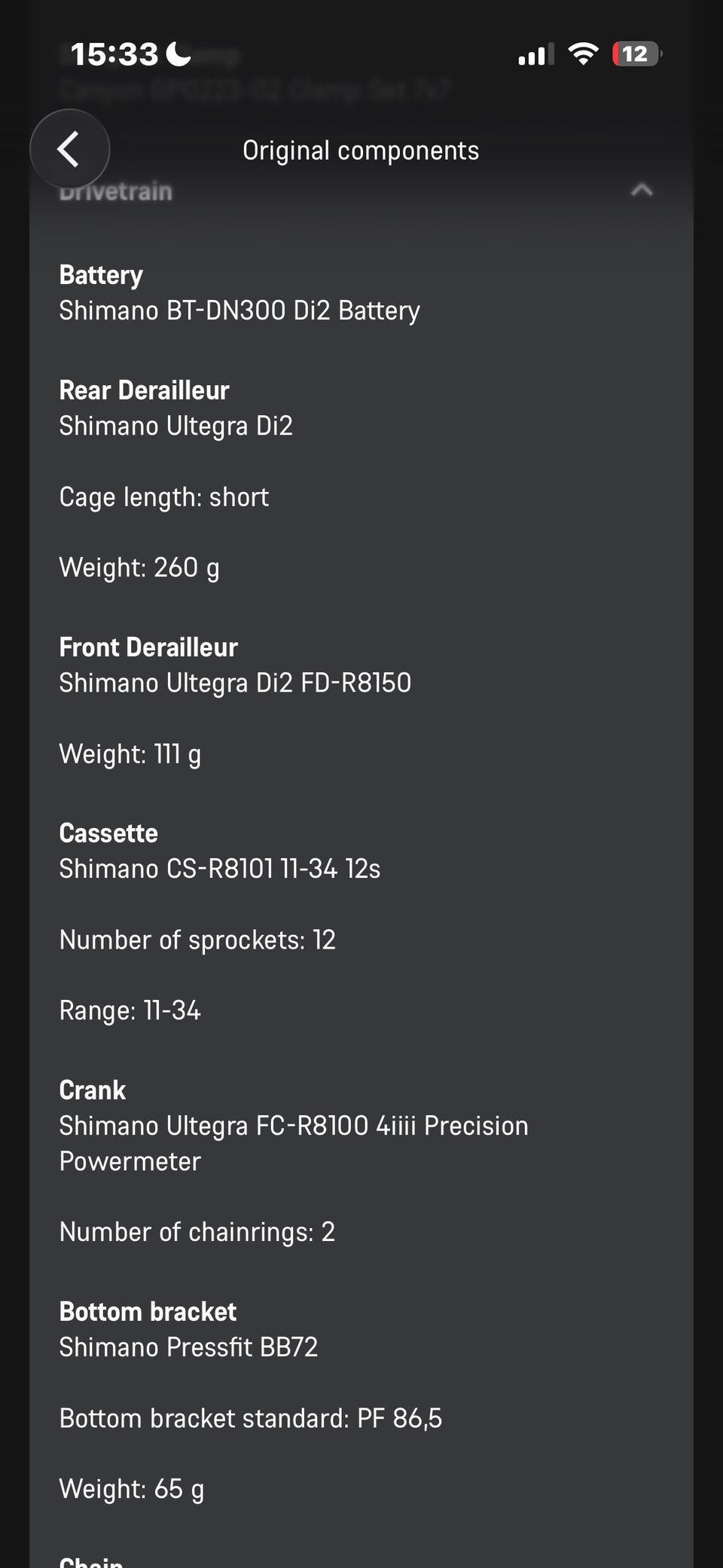Tap the Weight: 111 g value

130,753
